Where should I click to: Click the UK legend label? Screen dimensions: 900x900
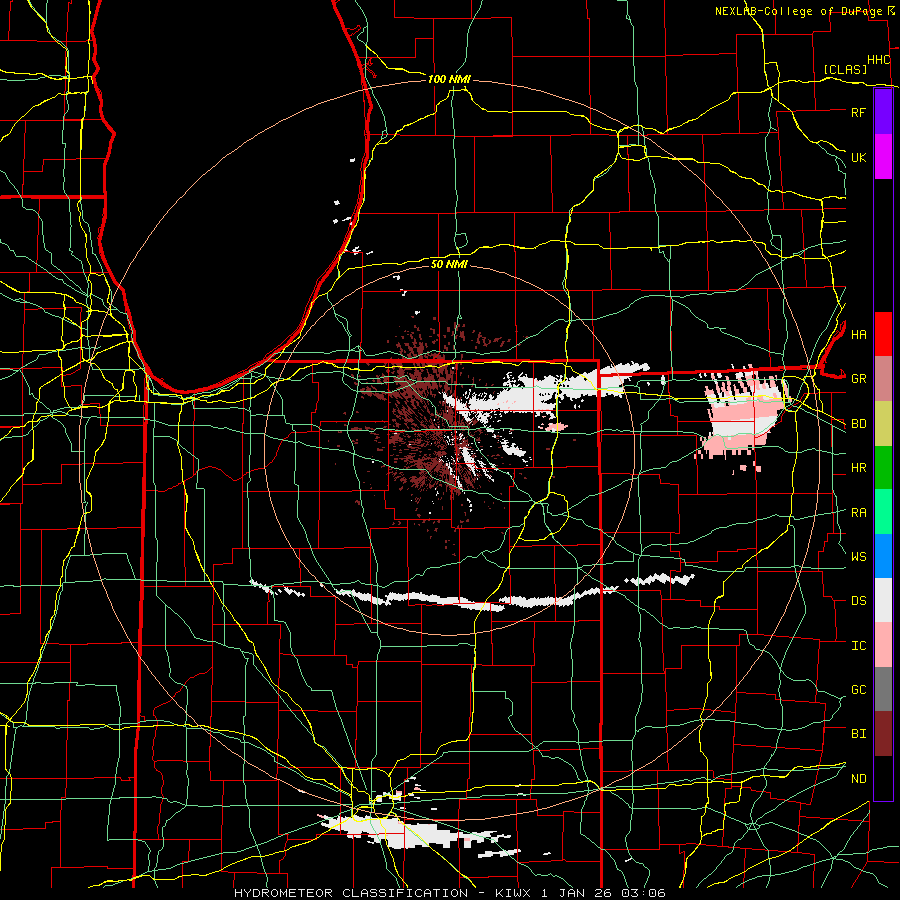click(x=858, y=157)
